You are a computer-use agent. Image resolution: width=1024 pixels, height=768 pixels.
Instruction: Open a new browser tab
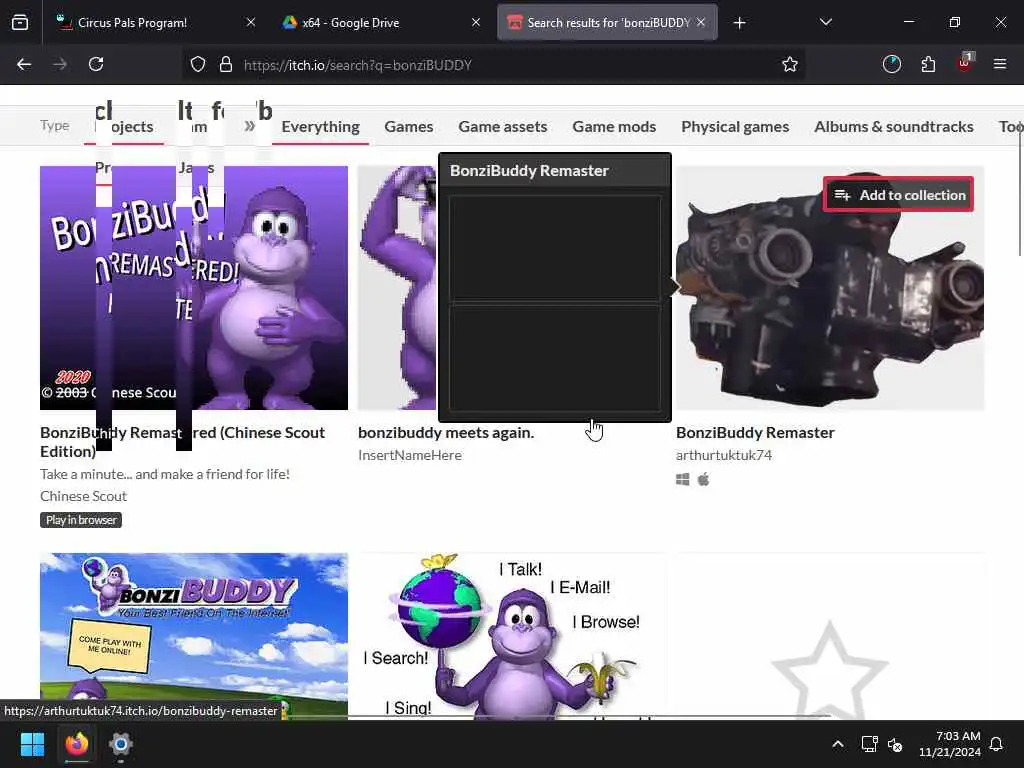[739, 23]
